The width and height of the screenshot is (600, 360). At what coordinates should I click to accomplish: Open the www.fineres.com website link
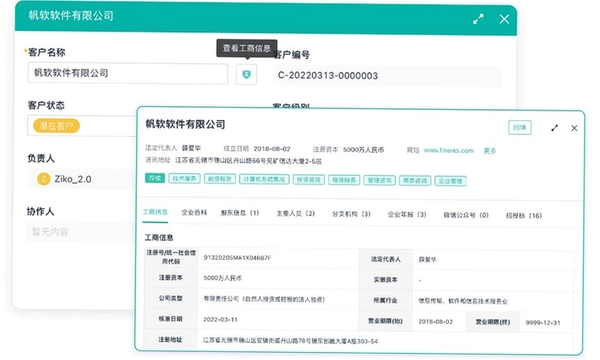(x=448, y=150)
